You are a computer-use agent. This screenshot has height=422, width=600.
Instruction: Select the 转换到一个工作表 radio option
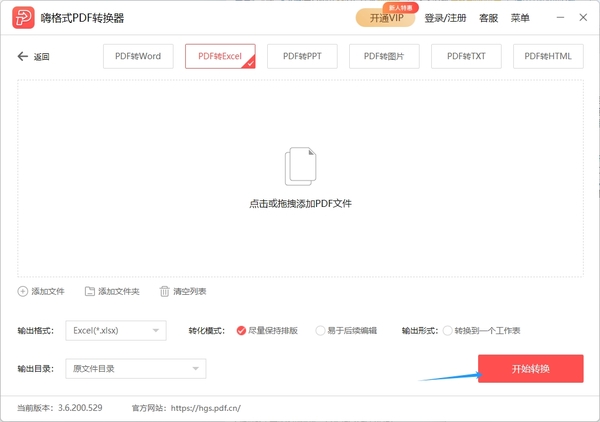[x=447, y=330]
